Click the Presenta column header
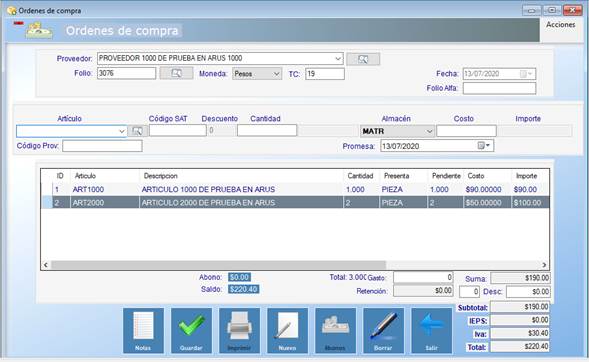This screenshot has height=362, width=589. click(x=396, y=176)
